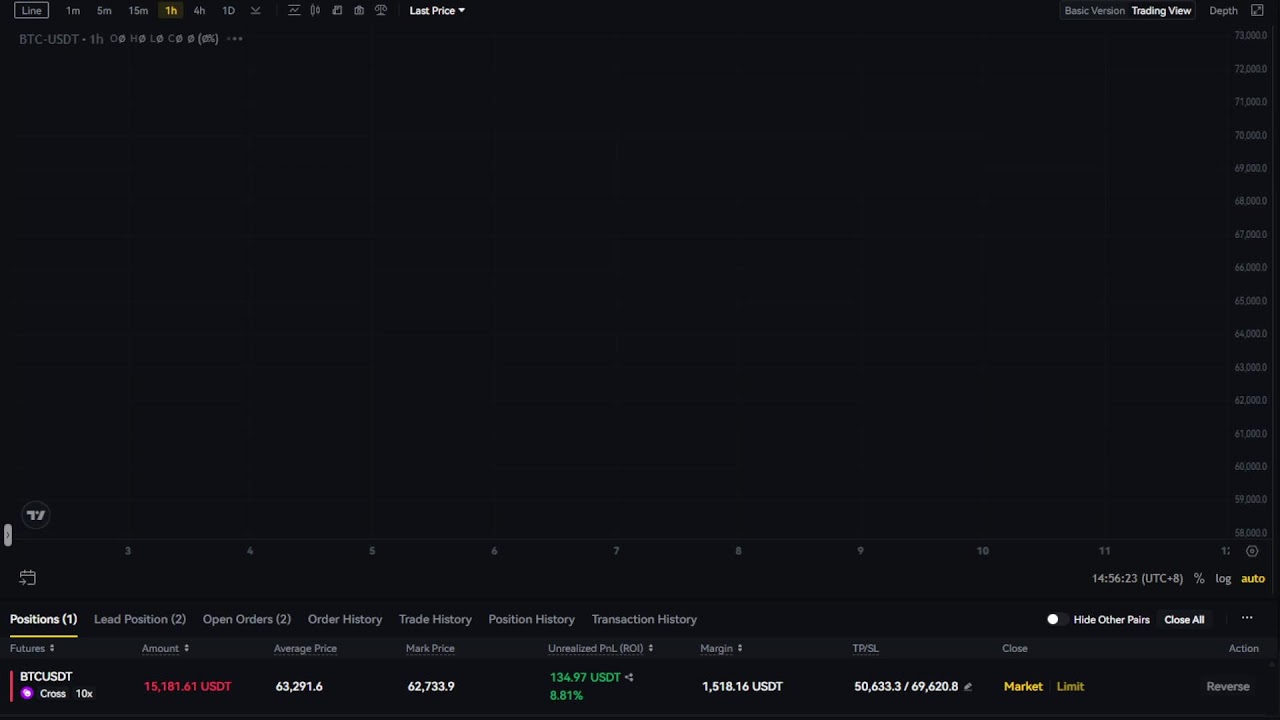Open the positions panel more options dots
Viewport: 1280px width, 720px height.
pos(1247,618)
